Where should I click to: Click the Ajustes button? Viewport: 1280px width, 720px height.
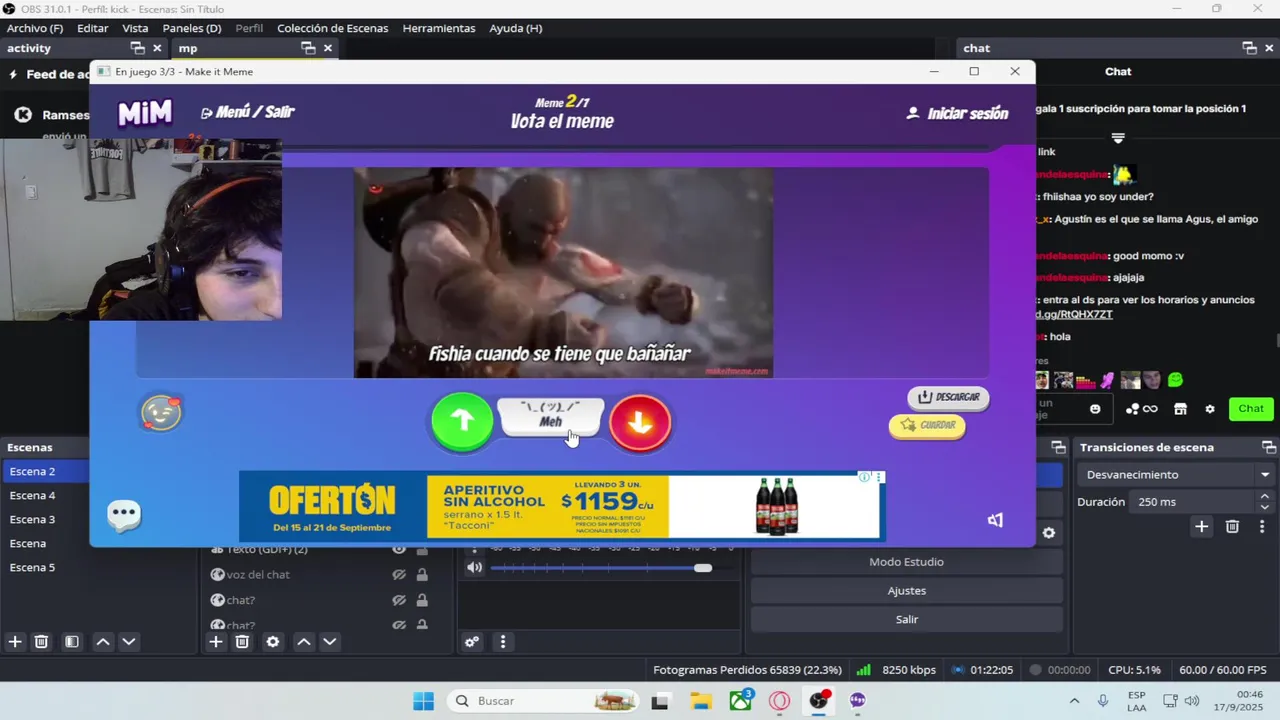(906, 591)
